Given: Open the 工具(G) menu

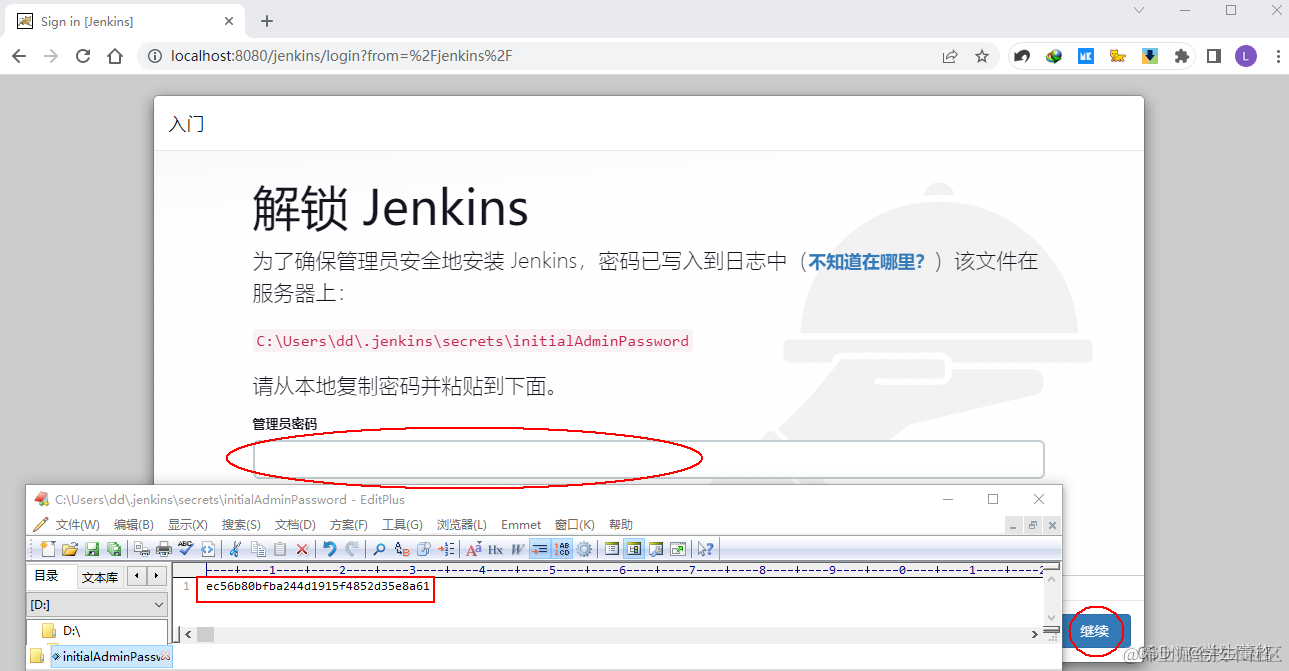Looking at the screenshot, I should coord(402,525).
